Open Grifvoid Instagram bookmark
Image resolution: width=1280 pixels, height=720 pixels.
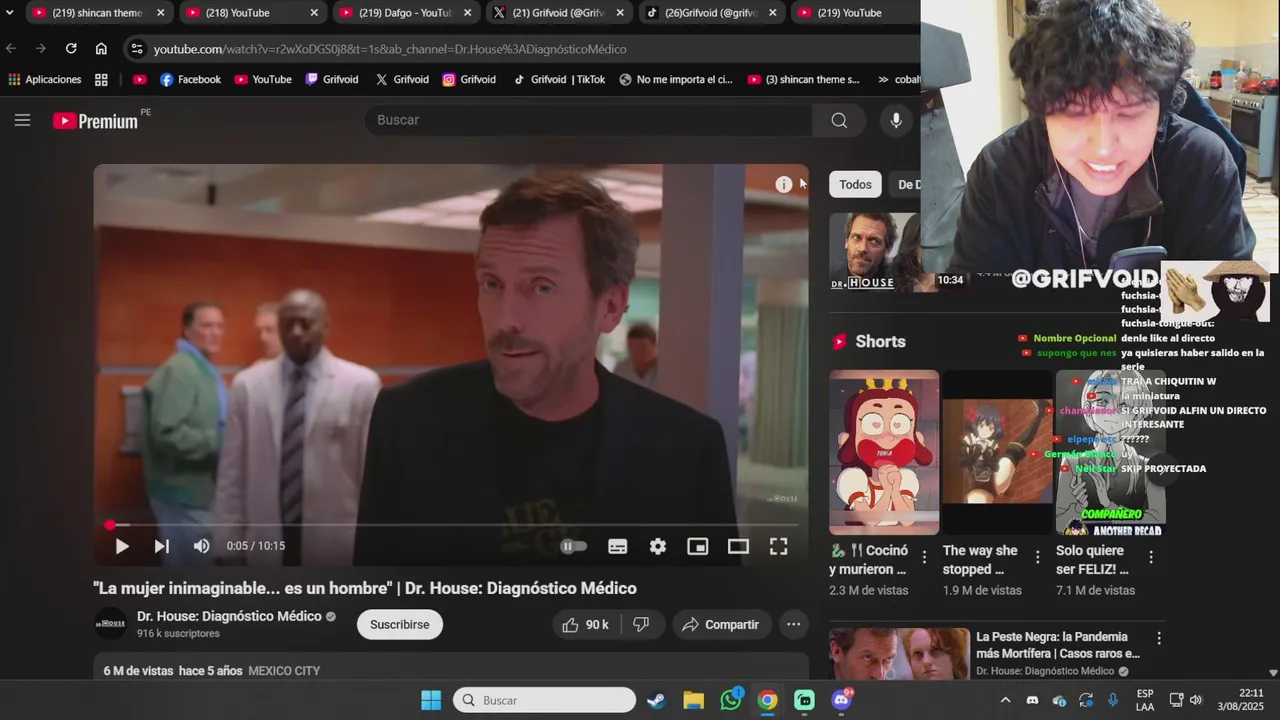click(469, 79)
